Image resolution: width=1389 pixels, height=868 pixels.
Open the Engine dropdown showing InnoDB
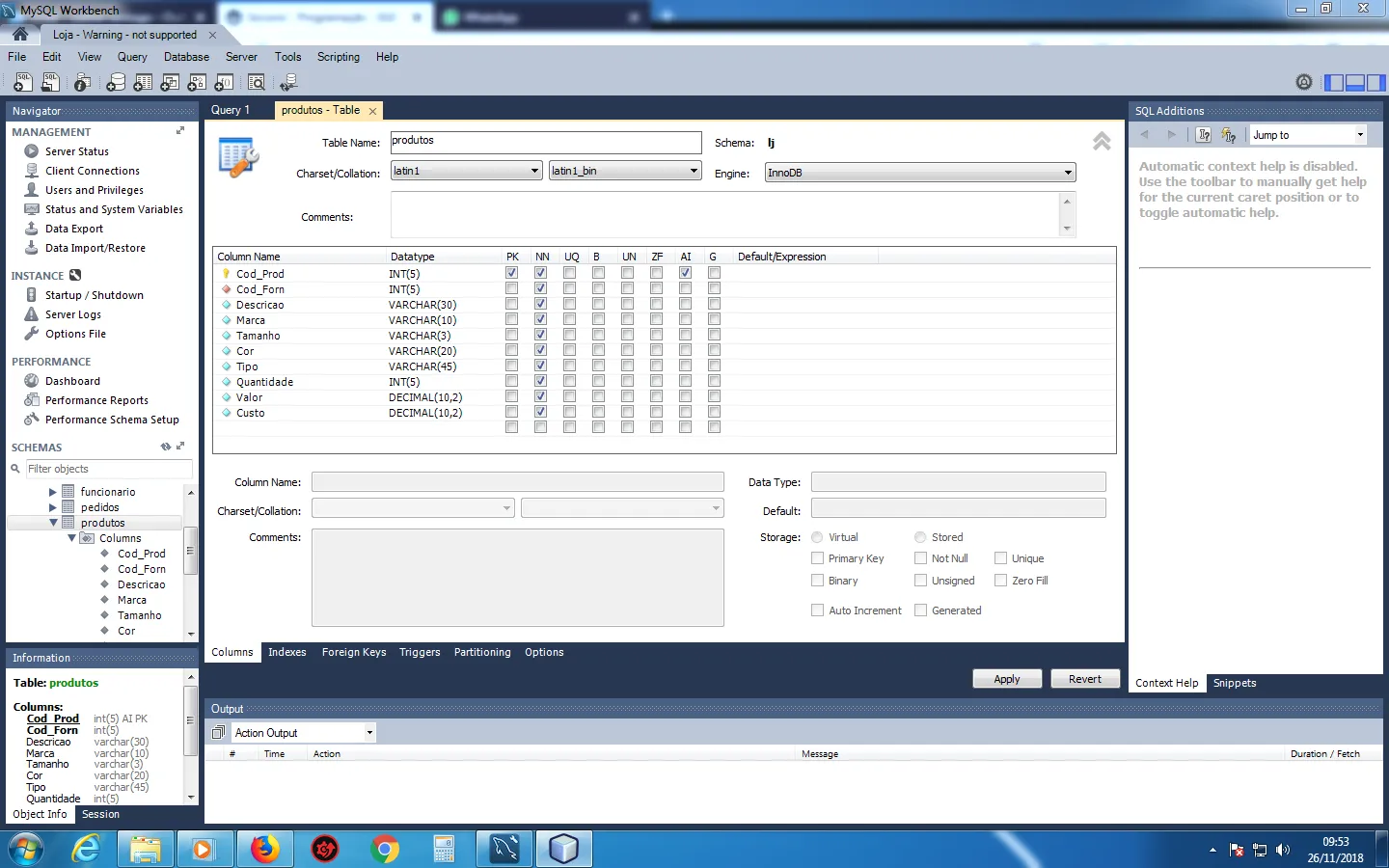tap(919, 173)
